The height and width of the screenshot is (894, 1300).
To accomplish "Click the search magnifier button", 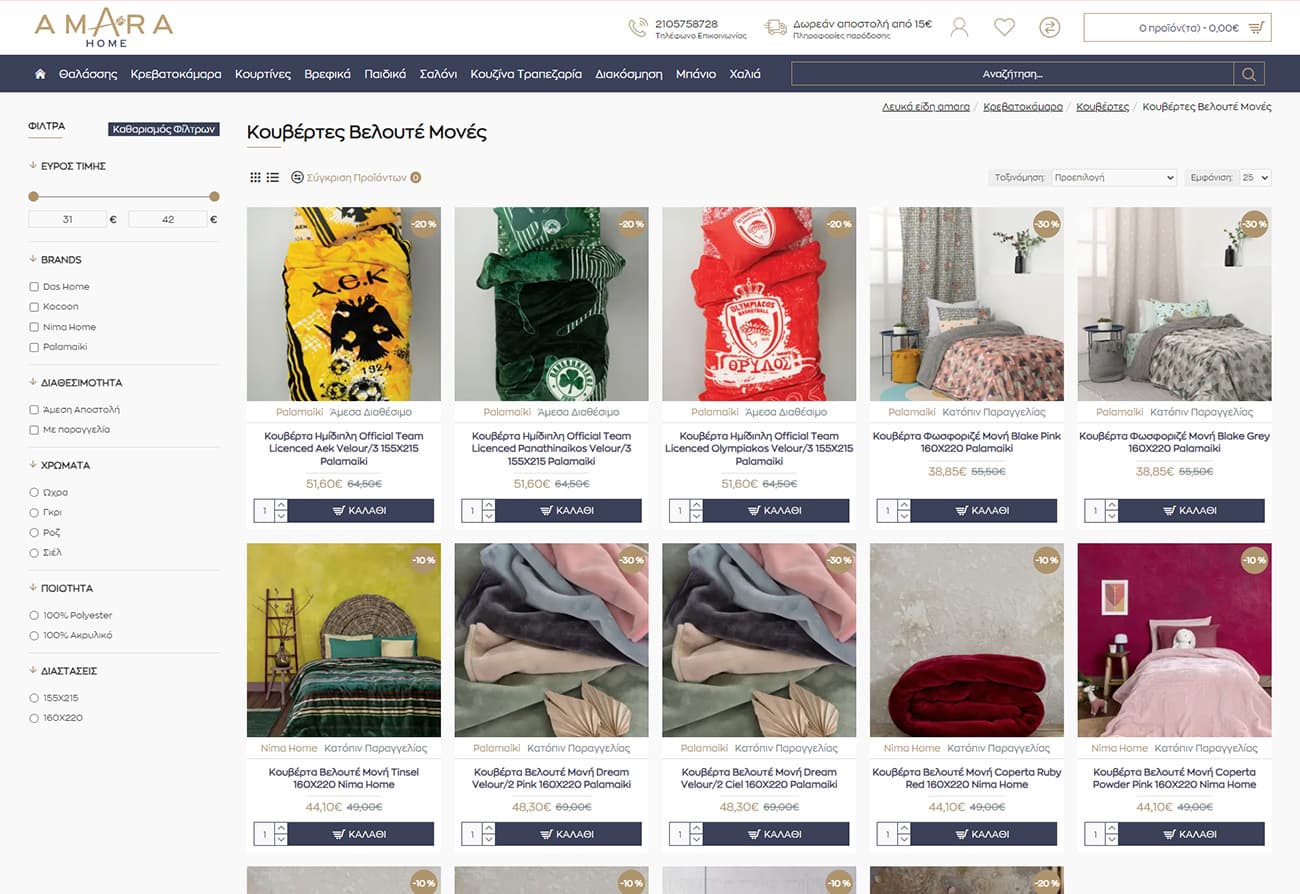I will pos(1249,74).
